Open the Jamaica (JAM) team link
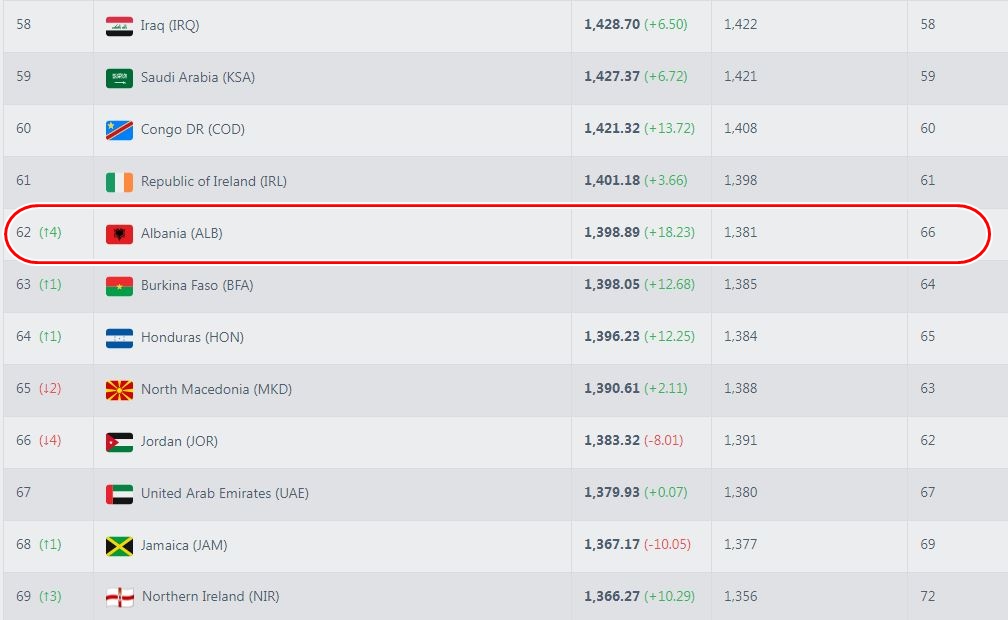The height and width of the screenshot is (620, 1008). click(x=182, y=545)
